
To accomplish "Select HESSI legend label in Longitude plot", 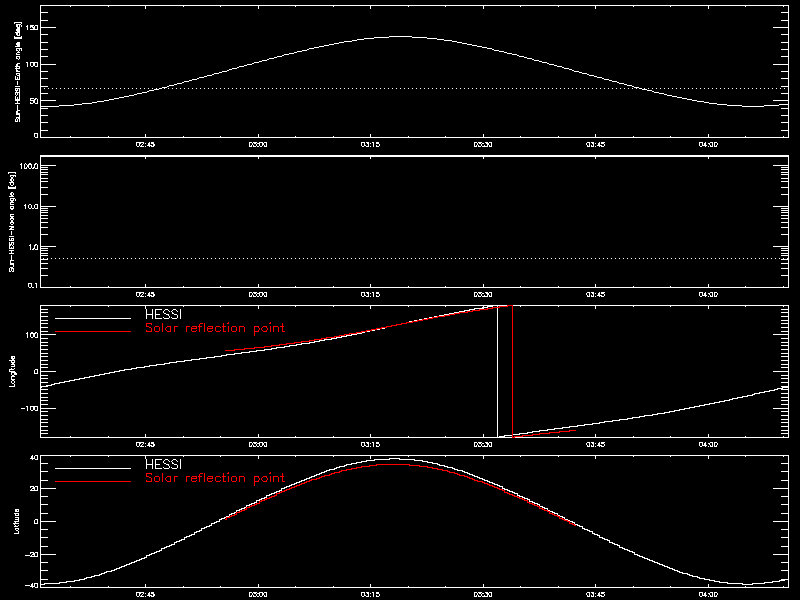I will [163, 314].
